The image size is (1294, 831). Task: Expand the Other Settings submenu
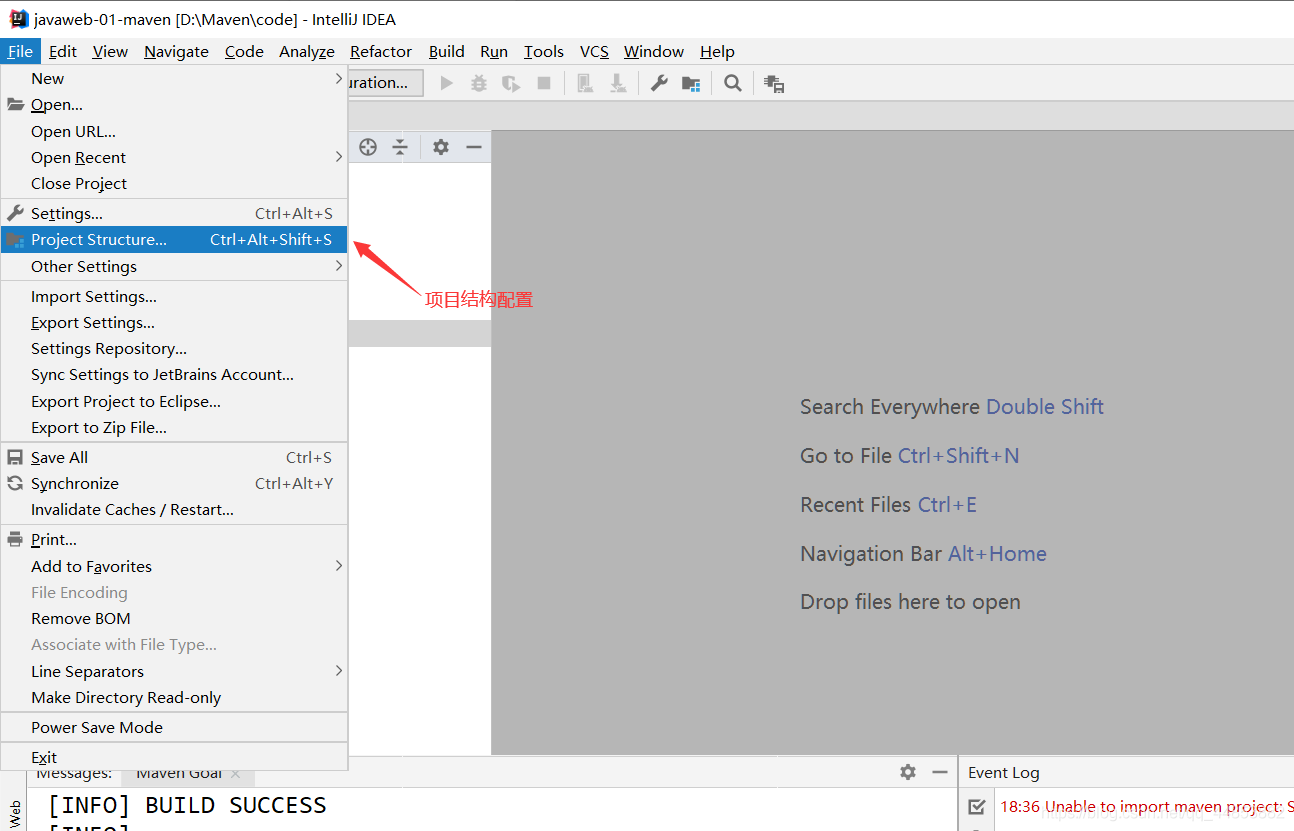pyautogui.click(x=174, y=266)
